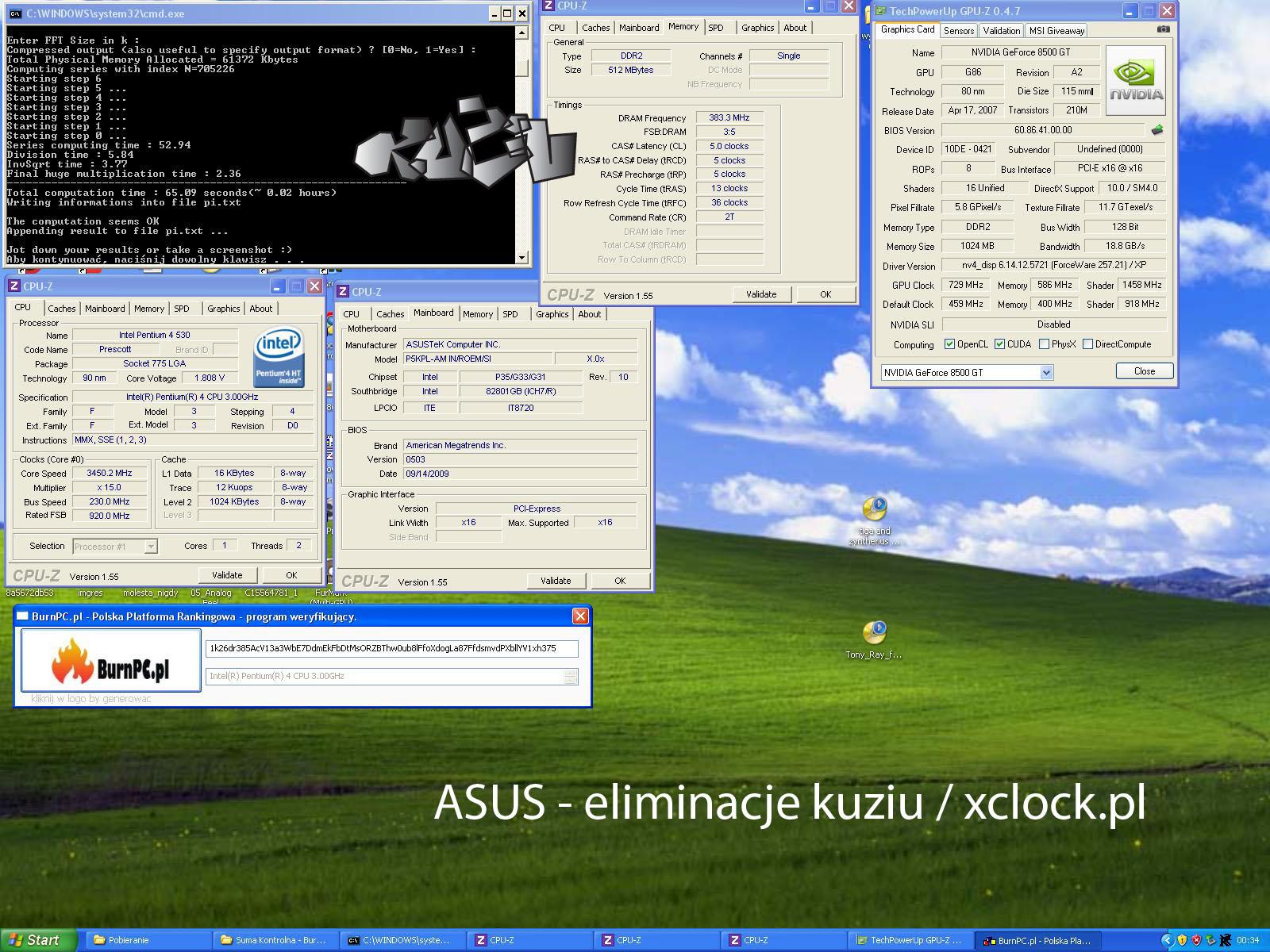Open the GeForce 8500 GT GPU dropdown
This screenshot has height=952, width=1270.
coord(1046,372)
